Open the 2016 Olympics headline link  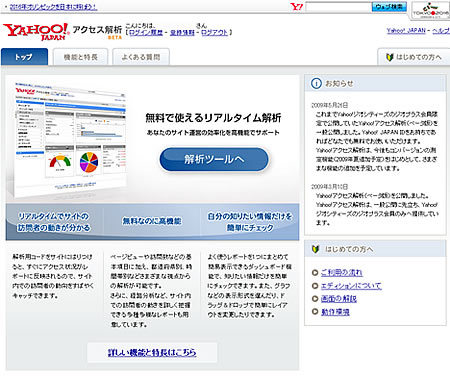pyautogui.click(x=53, y=7)
